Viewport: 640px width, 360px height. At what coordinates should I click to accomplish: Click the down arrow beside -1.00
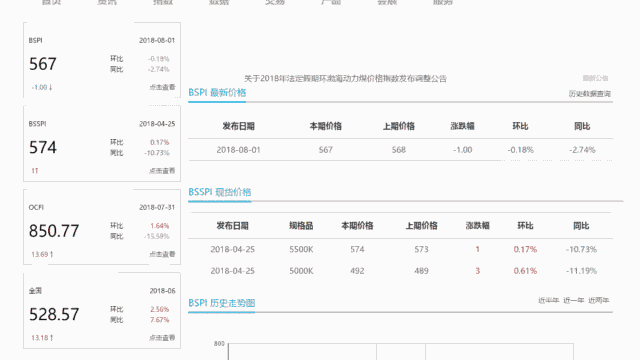point(51,87)
